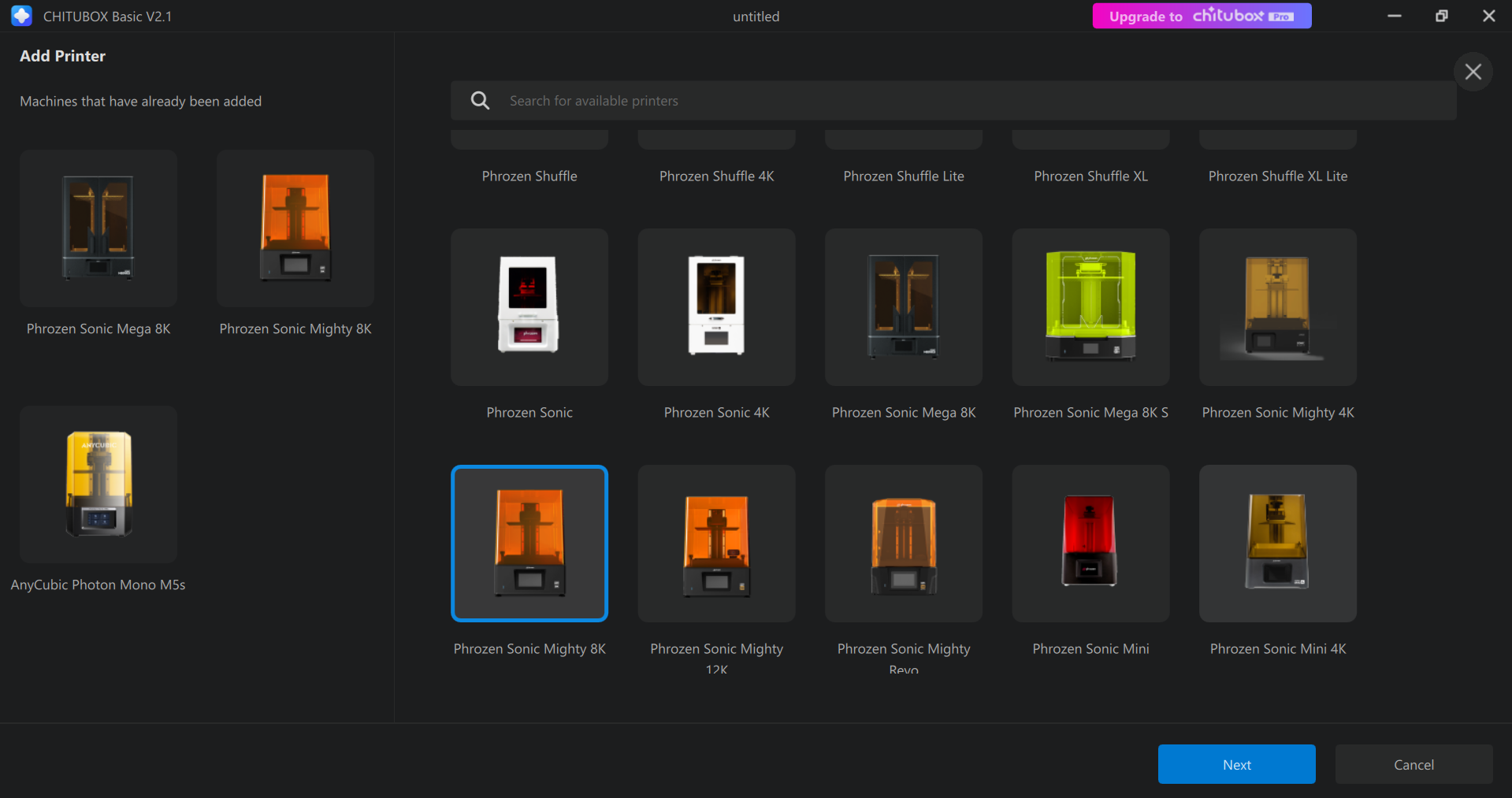Pick the green Phrozen Sonic Mega 8K S printer

coord(1090,307)
